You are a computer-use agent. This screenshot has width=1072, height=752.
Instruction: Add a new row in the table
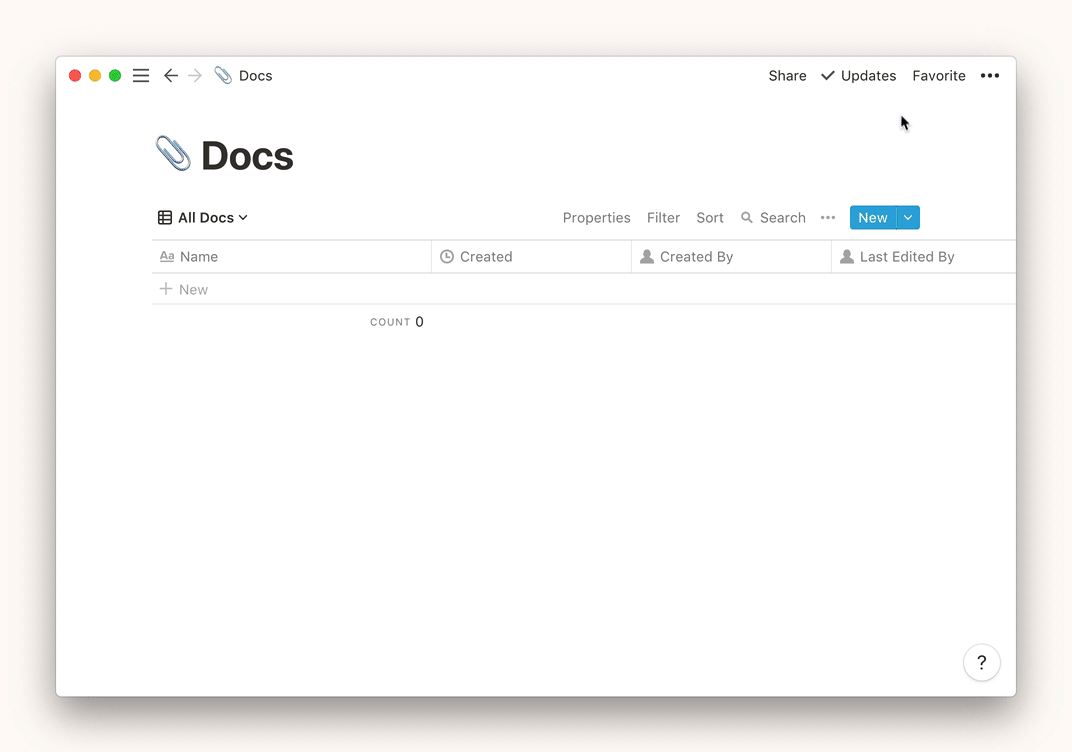point(184,290)
